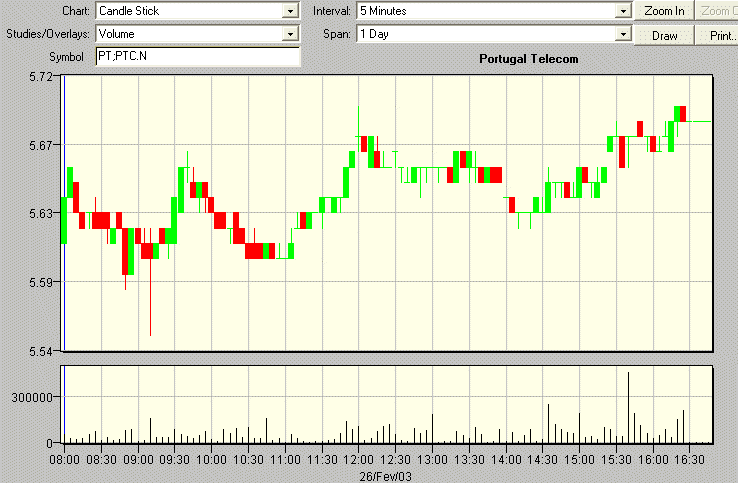Click the 09:00 time axis label
The width and height of the screenshot is (738, 483).
(138, 459)
